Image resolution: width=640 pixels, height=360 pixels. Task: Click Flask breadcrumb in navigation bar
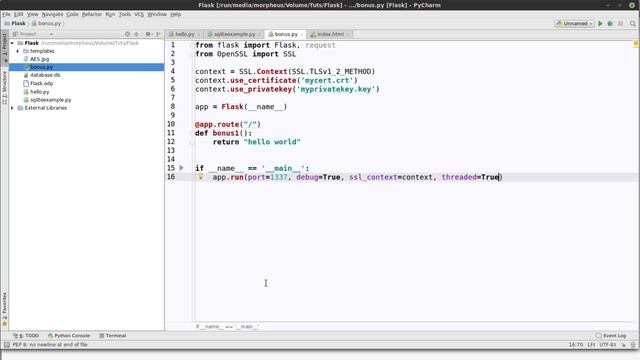(x=16, y=24)
